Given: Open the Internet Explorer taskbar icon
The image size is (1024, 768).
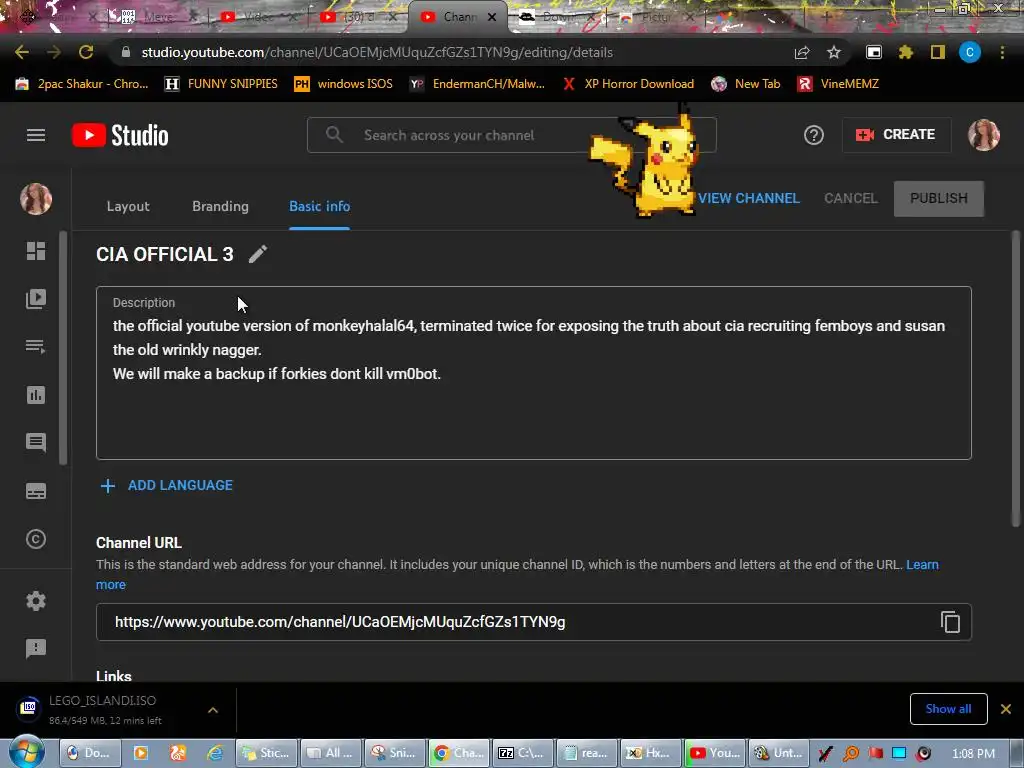Looking at the screenshot, I should click(215, 753).
